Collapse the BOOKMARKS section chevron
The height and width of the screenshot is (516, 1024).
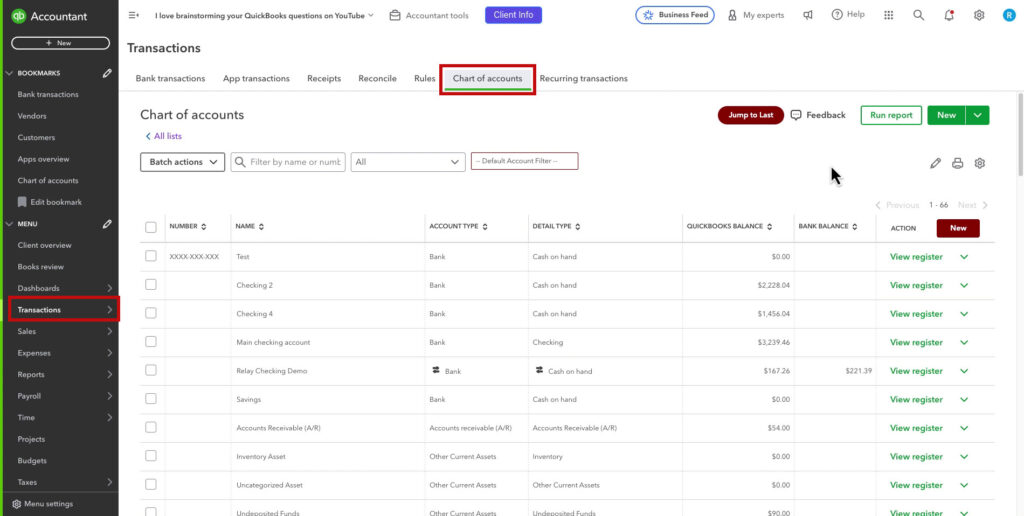(x=8, y=73)
